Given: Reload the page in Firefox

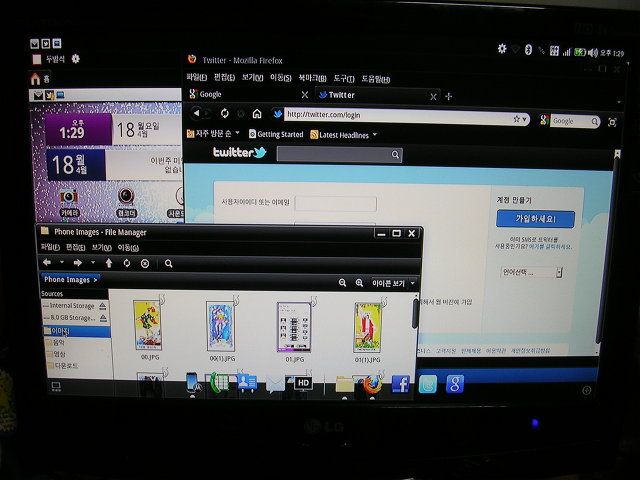Looking at the screenshot, I should (224, 113).
